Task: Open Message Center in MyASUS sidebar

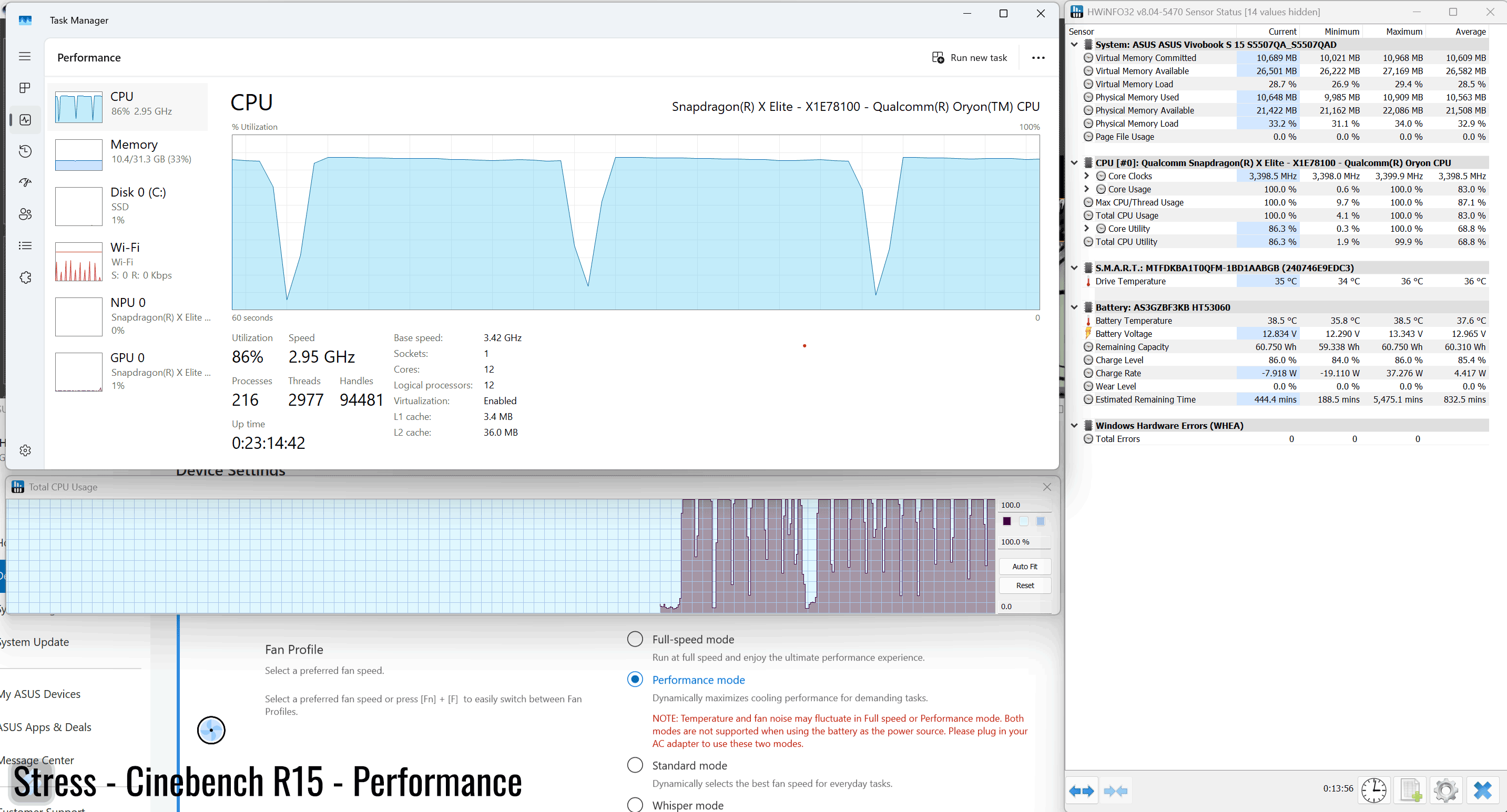Action: pos(37,760)
